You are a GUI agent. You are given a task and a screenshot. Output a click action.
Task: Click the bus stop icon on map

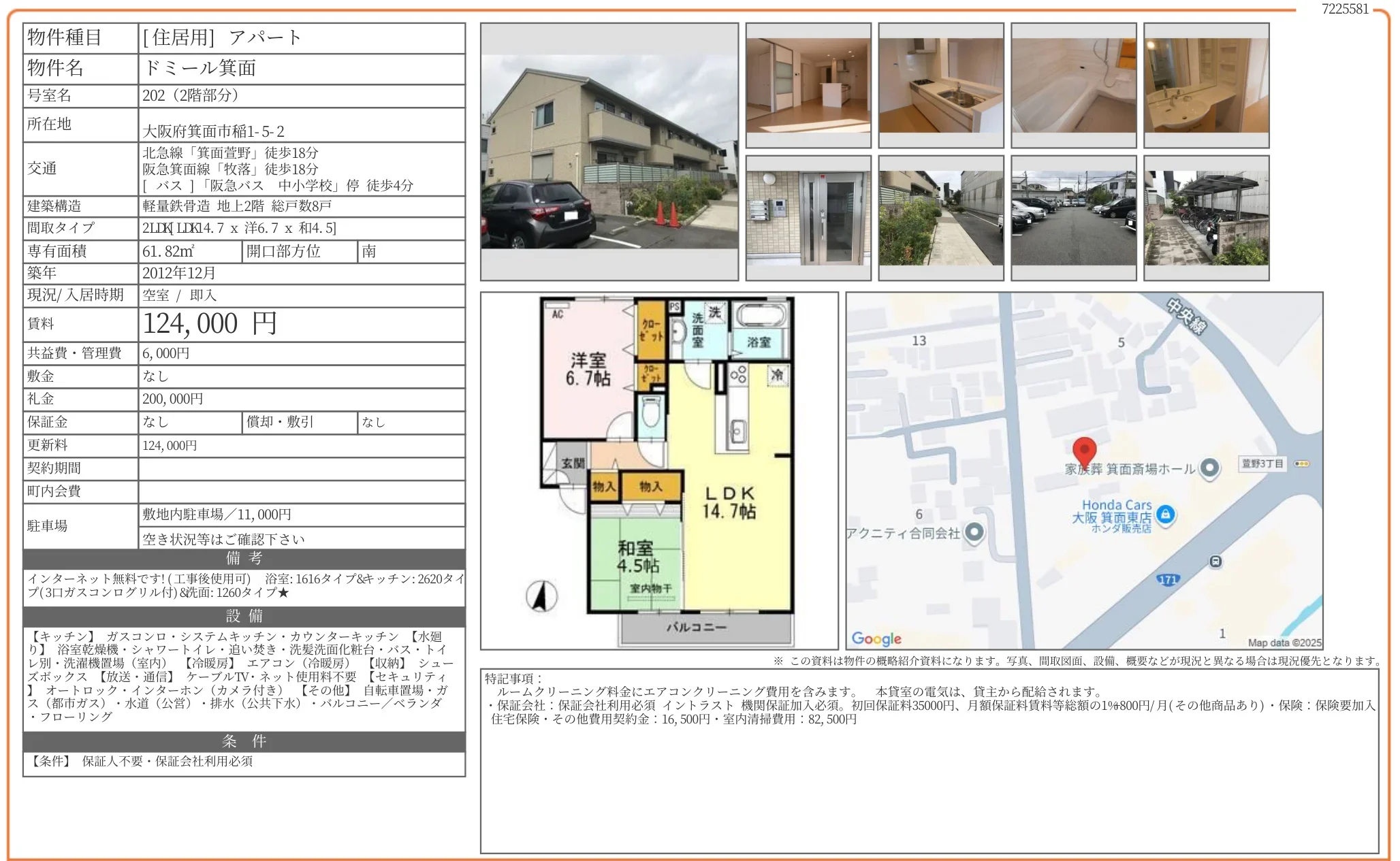1215,562
